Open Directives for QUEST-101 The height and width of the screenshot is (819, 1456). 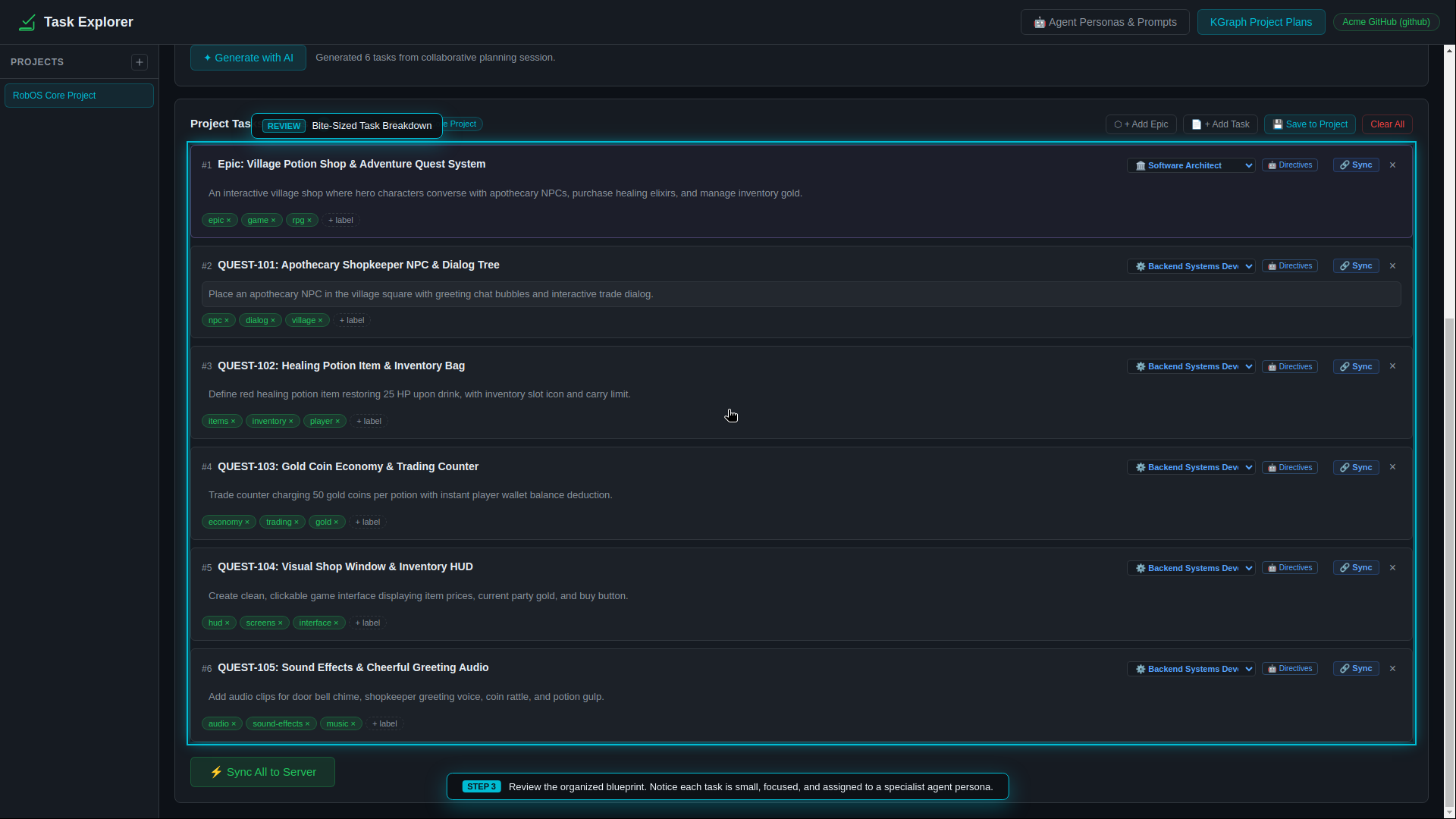pos(1290,266)
